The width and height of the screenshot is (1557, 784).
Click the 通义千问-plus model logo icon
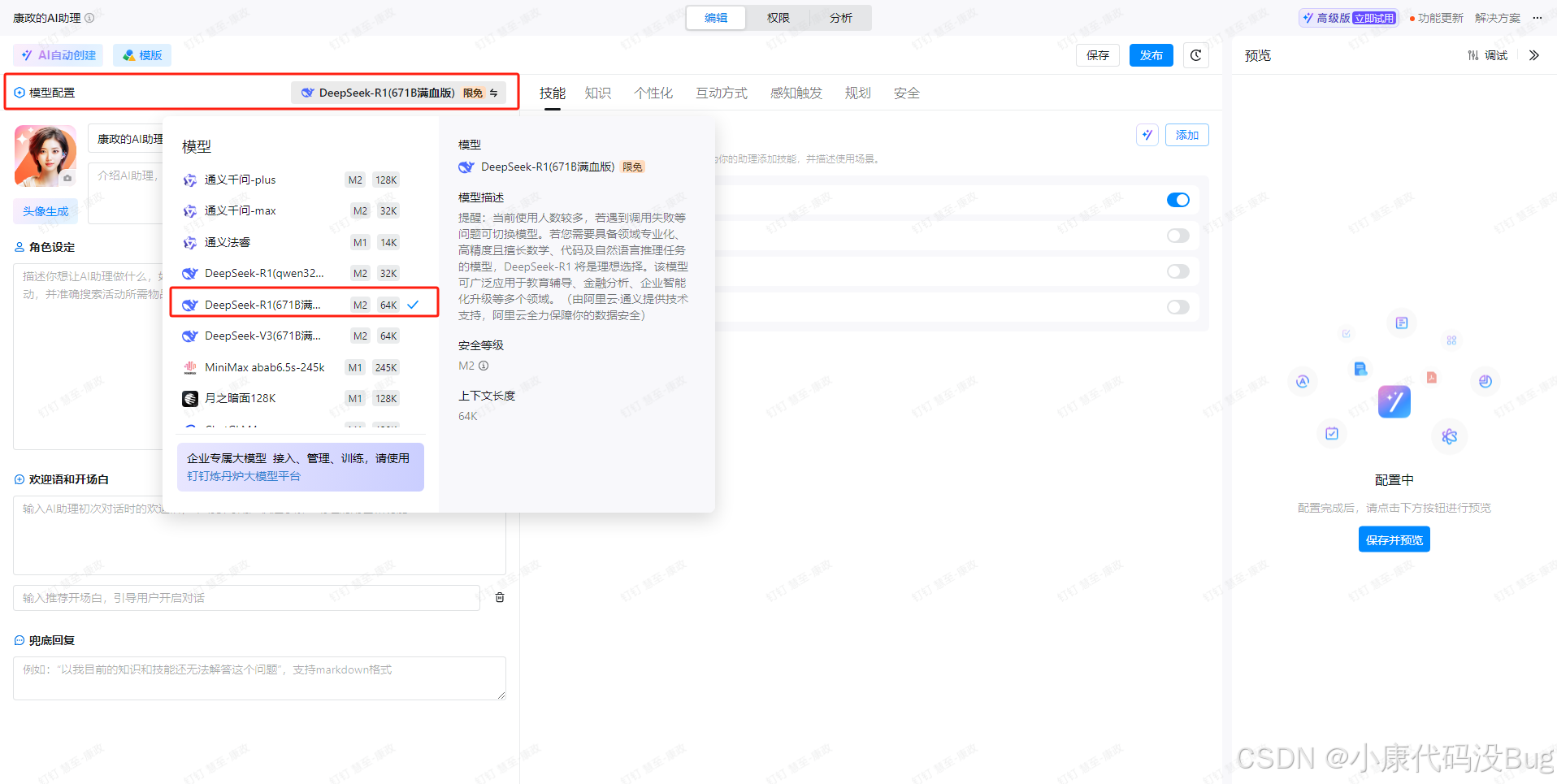[x=190, y=180]
